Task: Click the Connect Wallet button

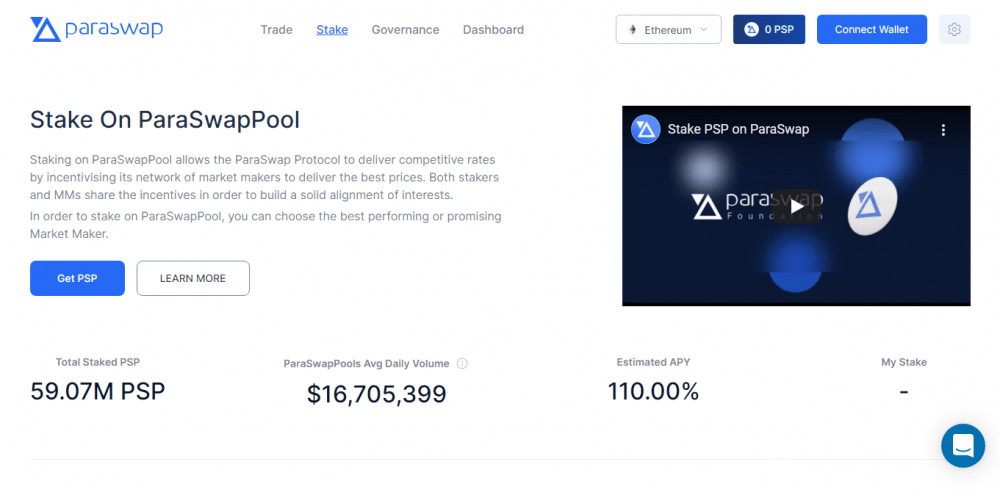Action: click(872, 29)
